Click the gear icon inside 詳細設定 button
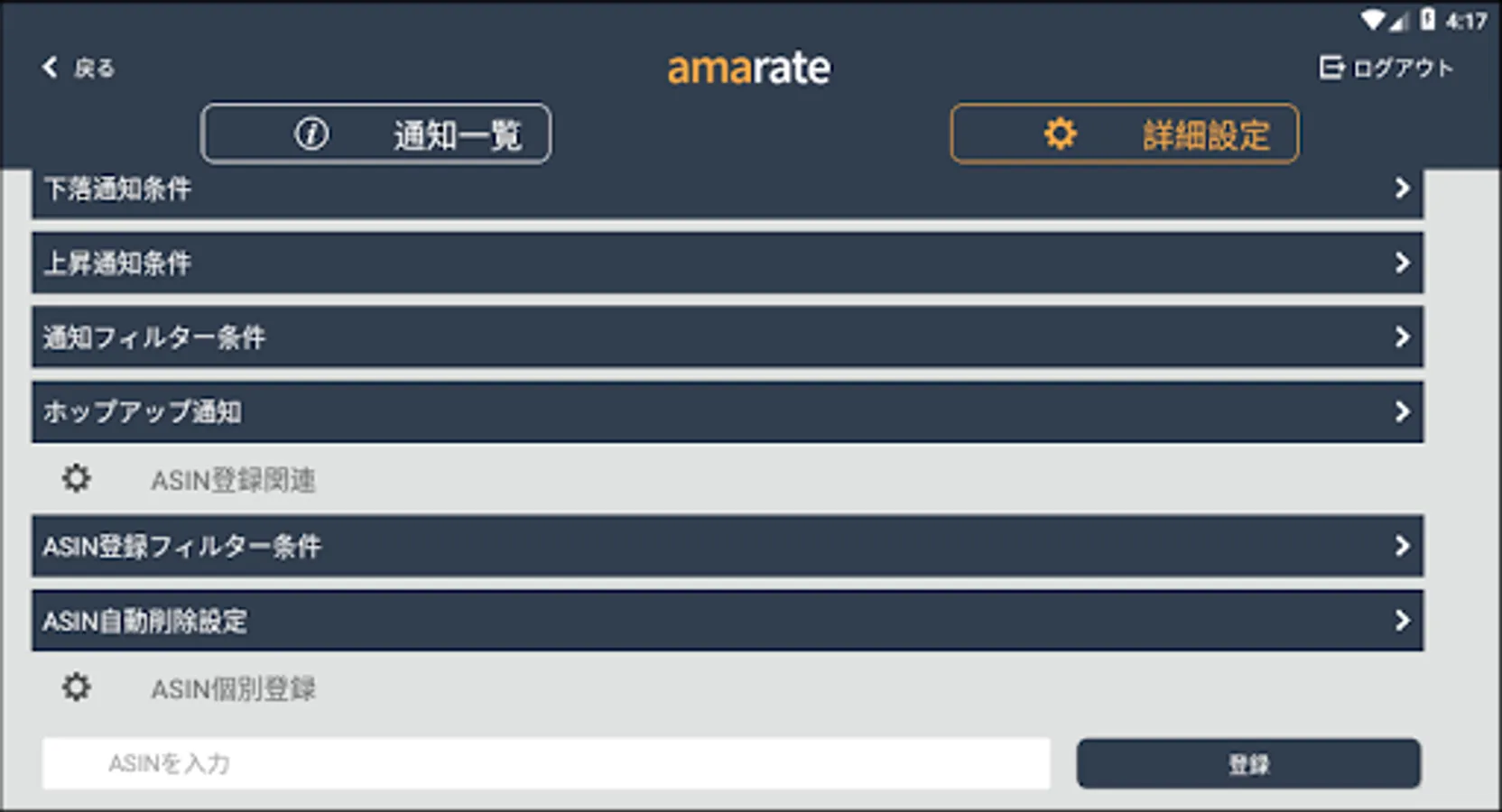This screenshot has width=1502, height=812. point(1059,133)
